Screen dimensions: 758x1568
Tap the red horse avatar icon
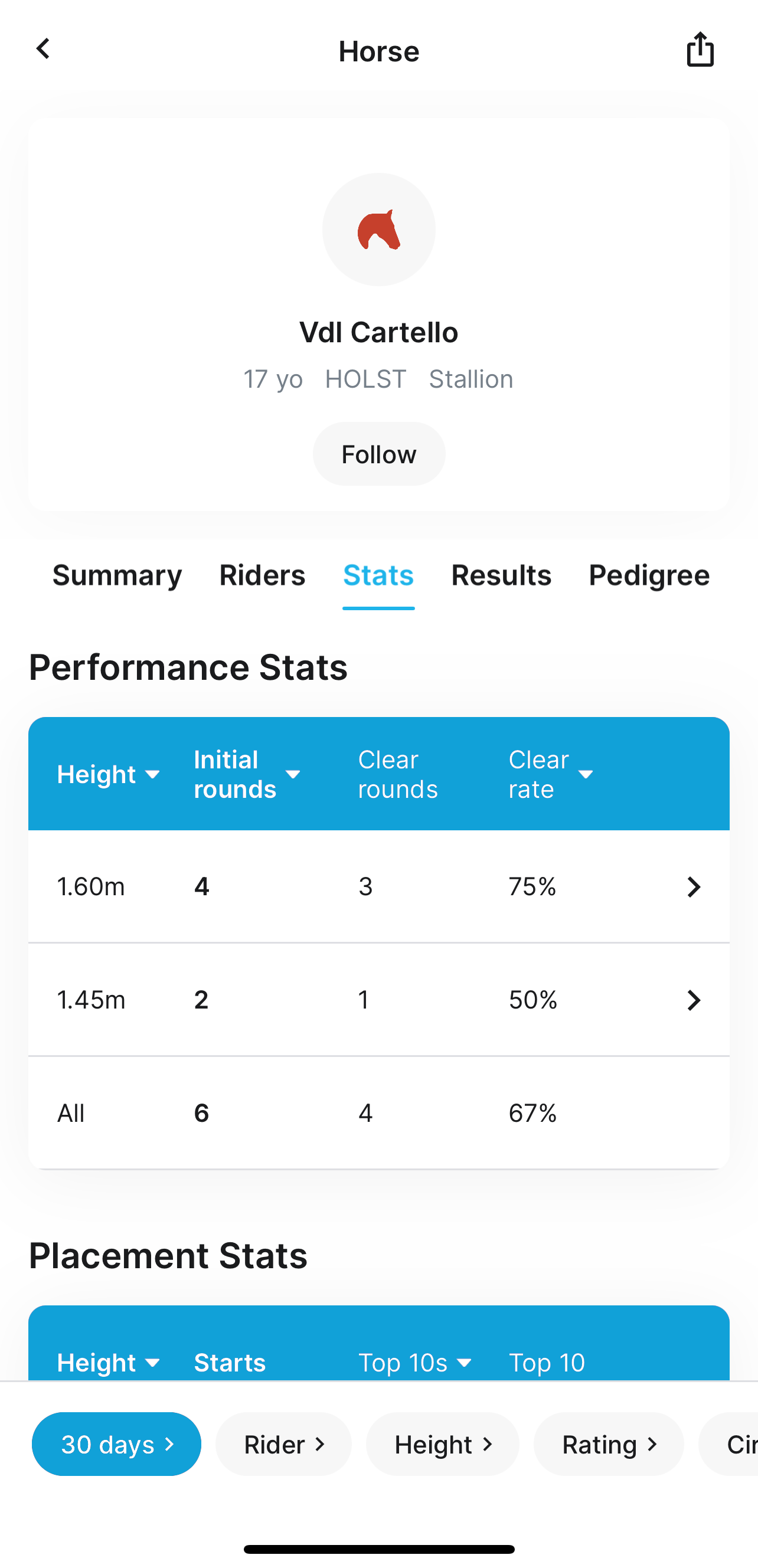(x=378, y=230)
